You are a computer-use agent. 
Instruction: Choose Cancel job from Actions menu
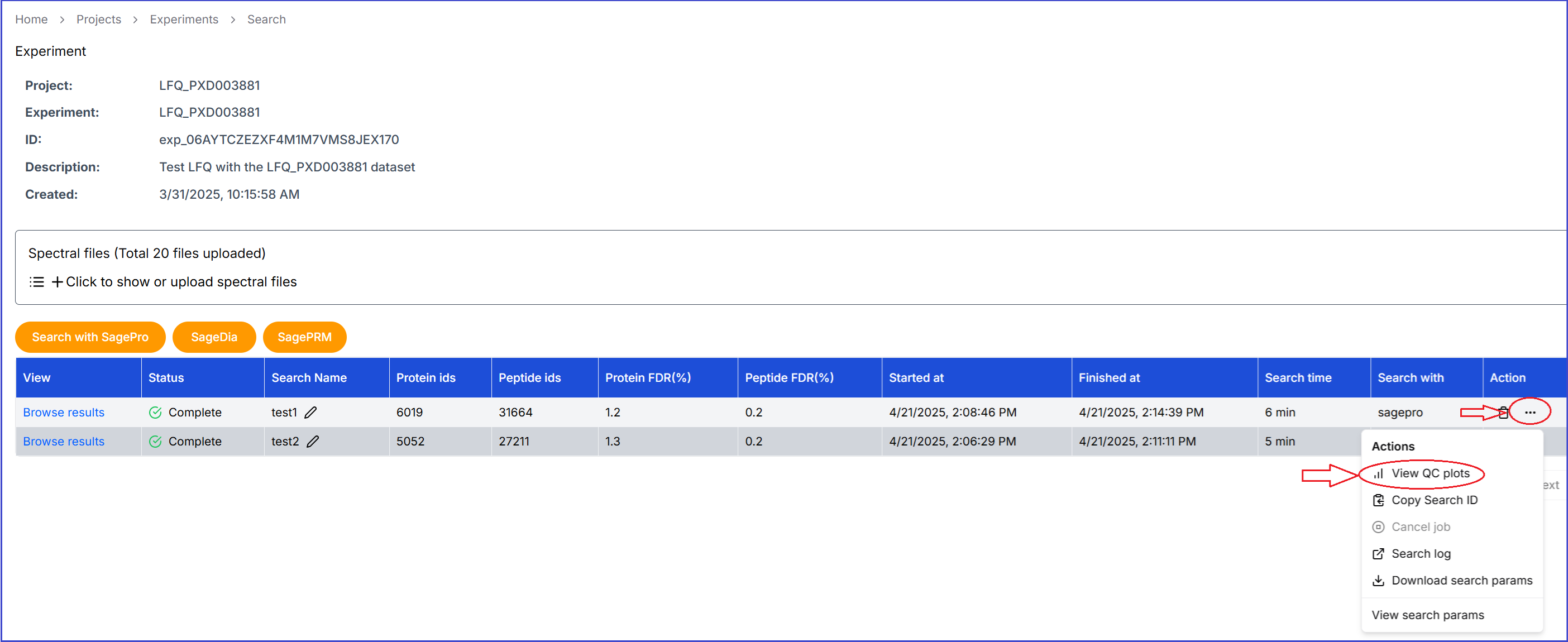pos(1420,527)
